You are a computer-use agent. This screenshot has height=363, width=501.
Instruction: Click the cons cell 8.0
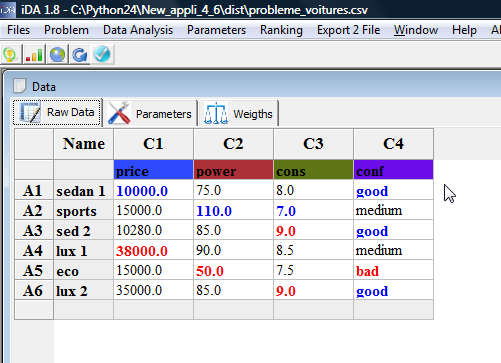click(x=314, y=190)
